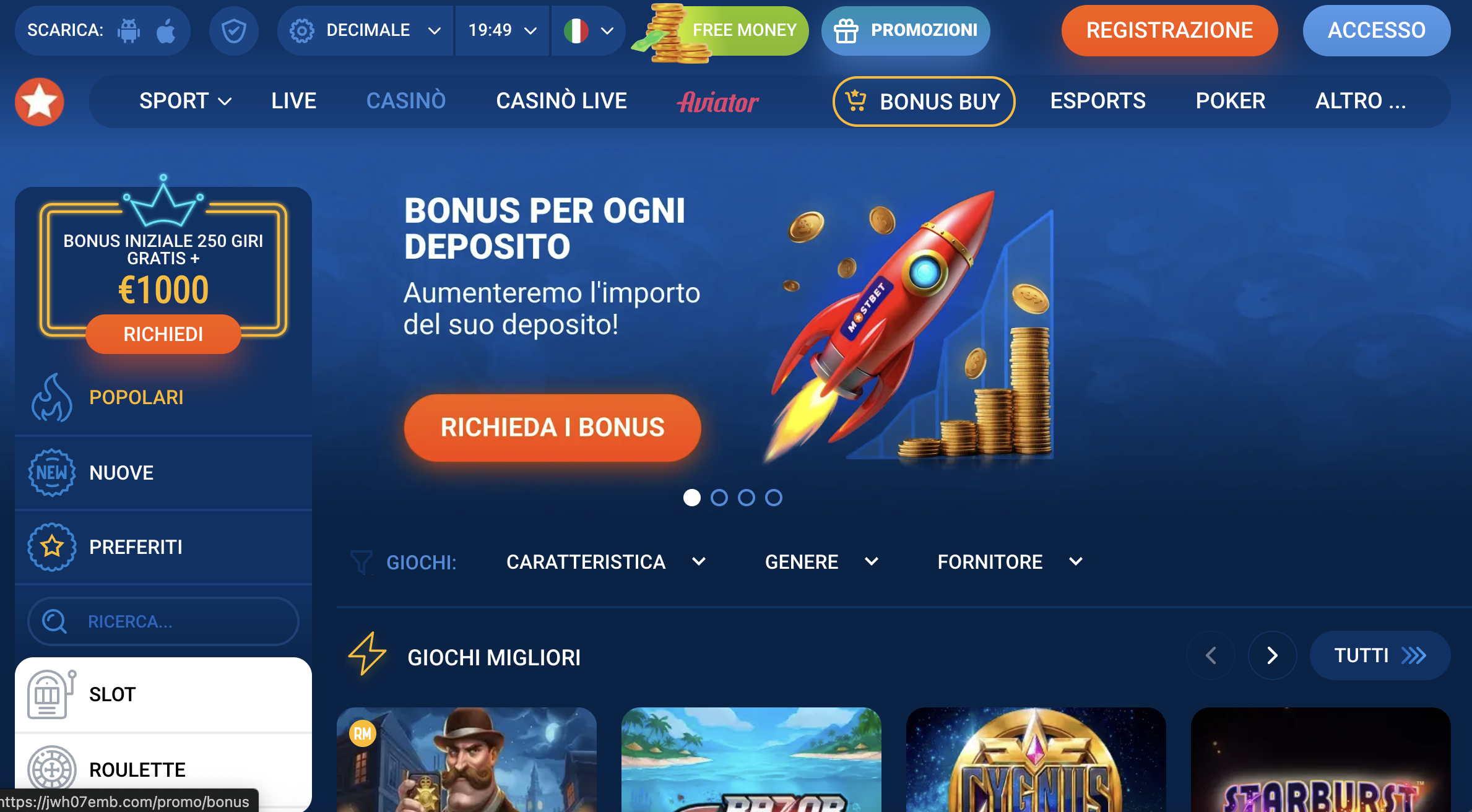
Task: Click the Apple download icon
Action: tap(166, 30)
